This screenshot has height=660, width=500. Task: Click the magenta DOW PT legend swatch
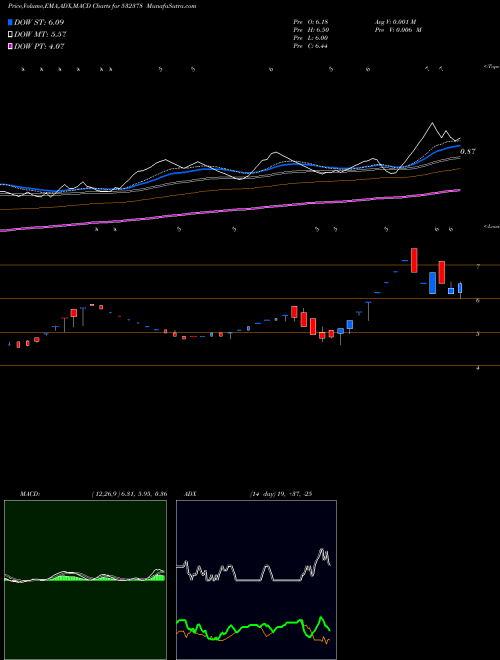point(10,46)
